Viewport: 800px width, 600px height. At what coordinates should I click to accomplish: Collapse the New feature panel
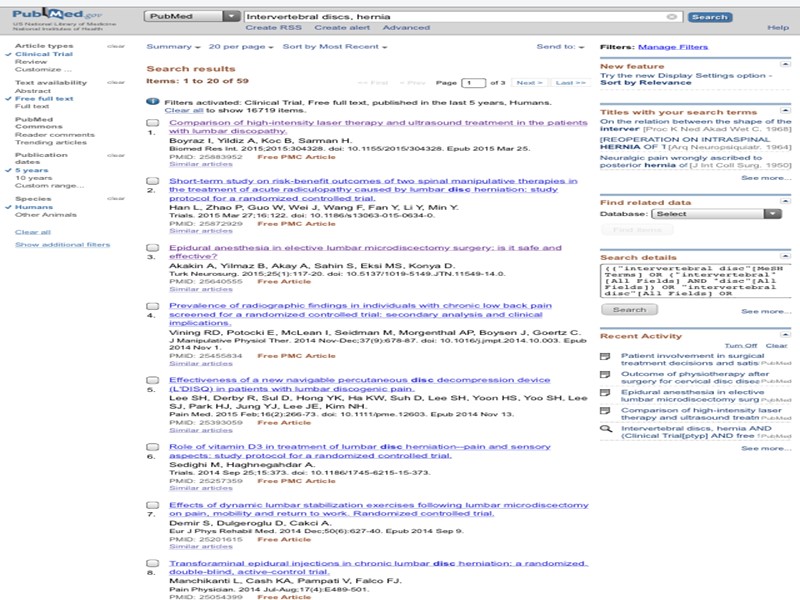click(785, 64)
